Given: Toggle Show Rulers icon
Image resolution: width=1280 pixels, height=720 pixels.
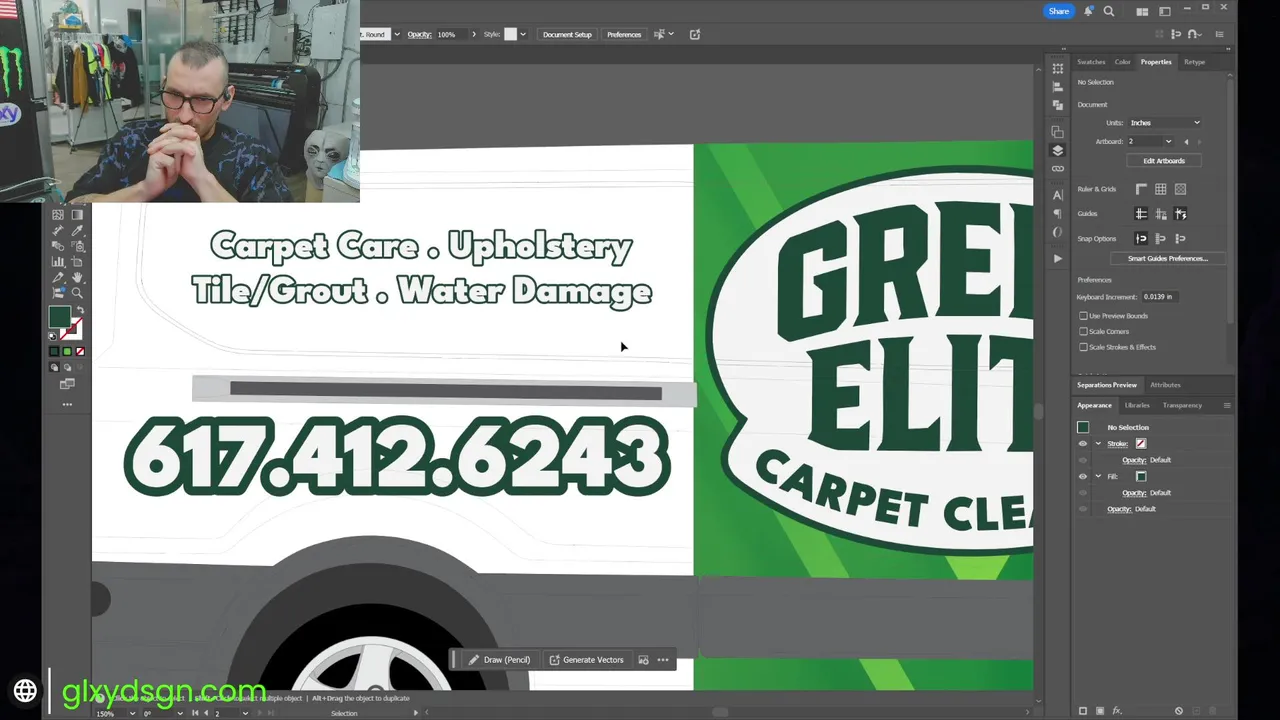Looking at the screenshot, I should (1141, 189).
